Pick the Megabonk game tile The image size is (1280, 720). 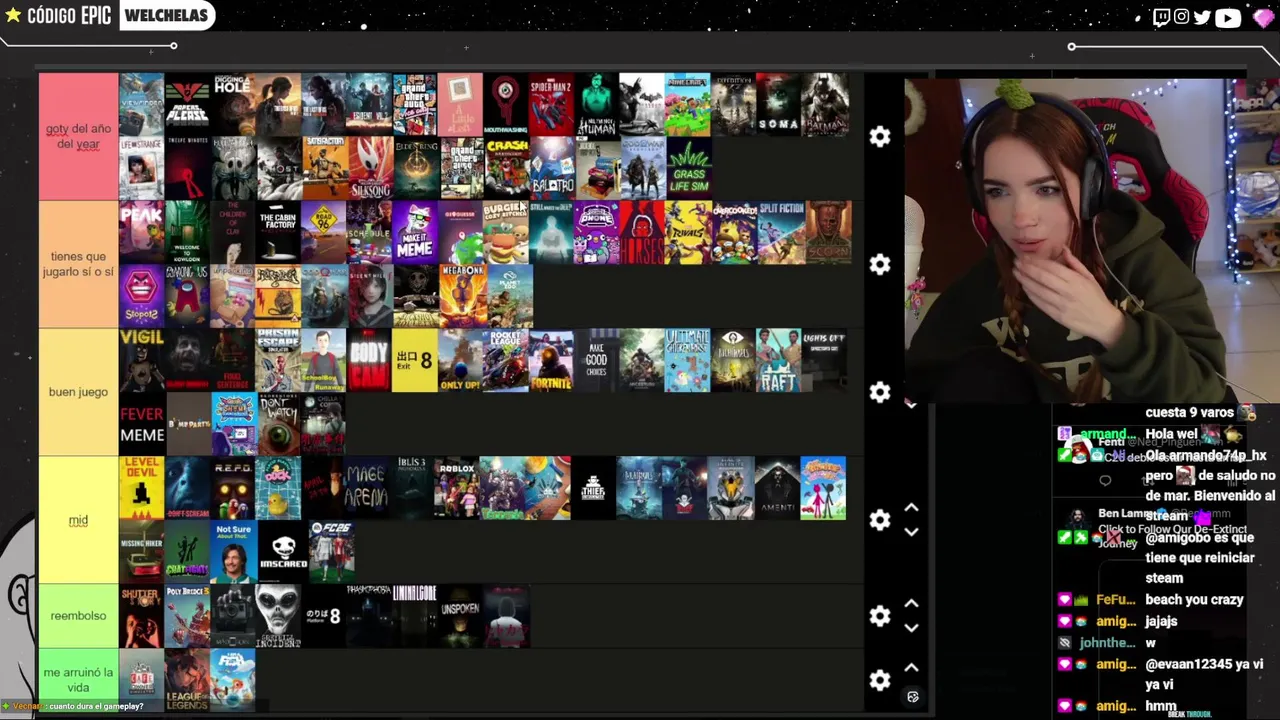tap(462, 296)
